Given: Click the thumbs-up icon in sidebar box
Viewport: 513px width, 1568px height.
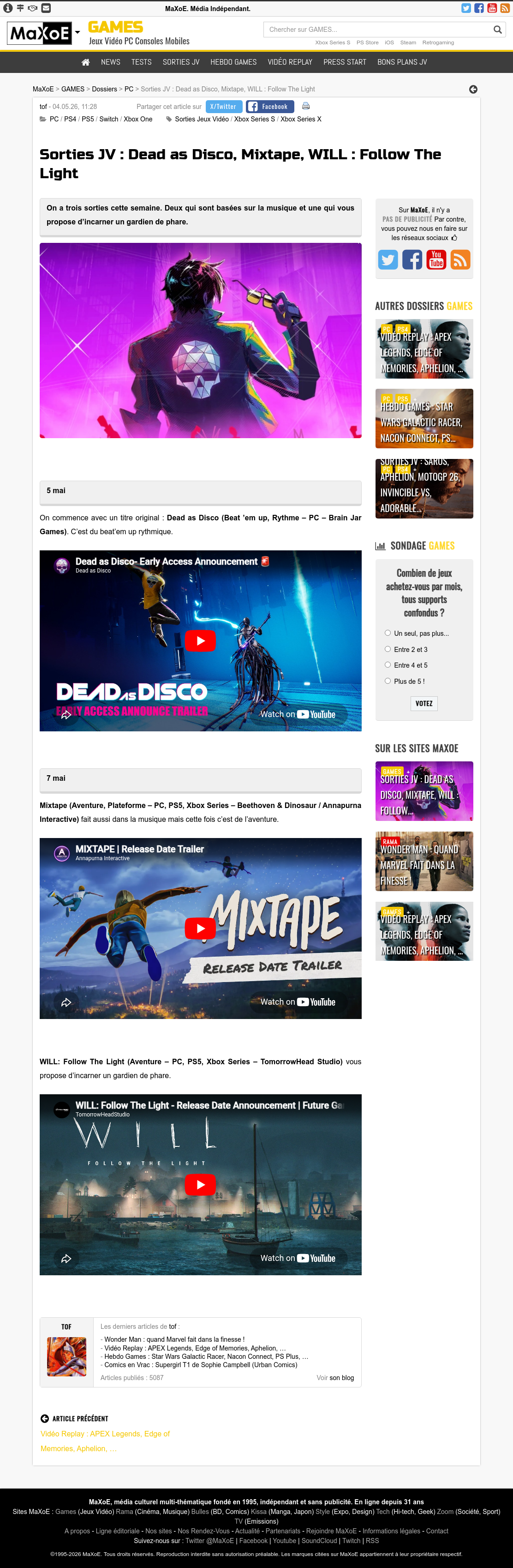Looking at the screenshot, I should [x=454, y=238].
